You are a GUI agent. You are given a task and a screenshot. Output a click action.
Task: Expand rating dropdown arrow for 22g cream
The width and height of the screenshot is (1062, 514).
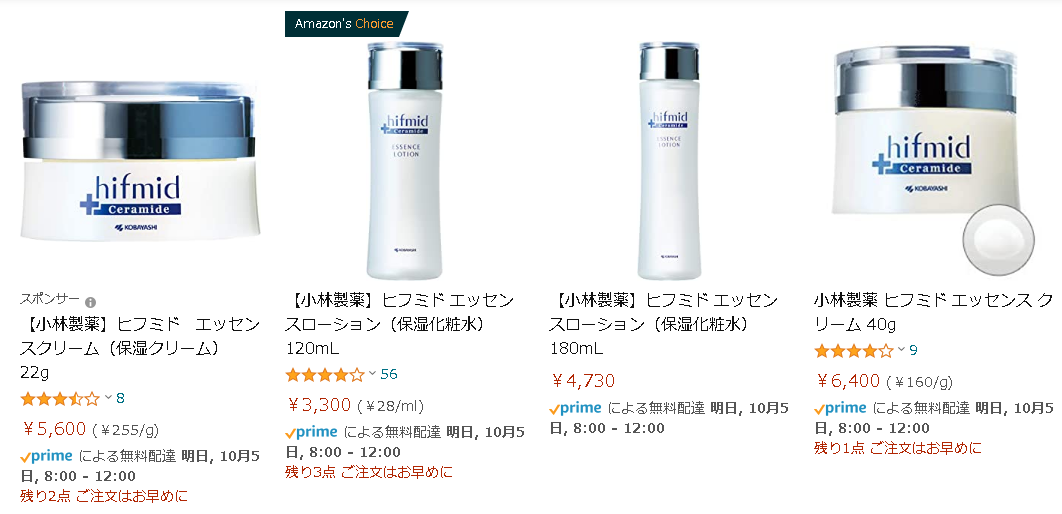[108, 398]
